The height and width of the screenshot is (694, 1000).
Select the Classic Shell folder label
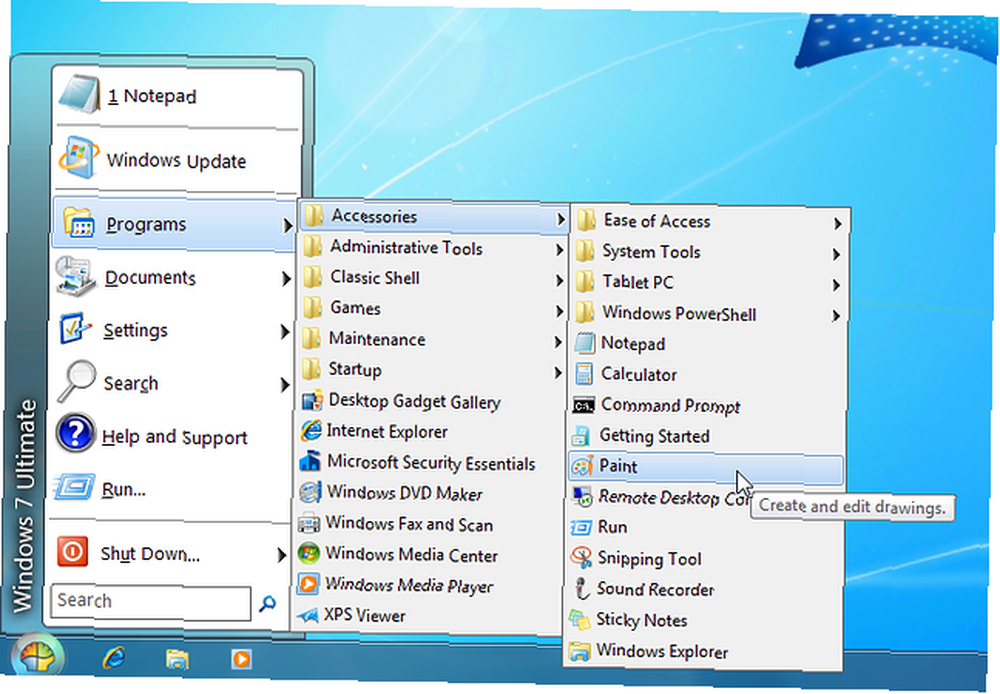[x=375, y=278]
